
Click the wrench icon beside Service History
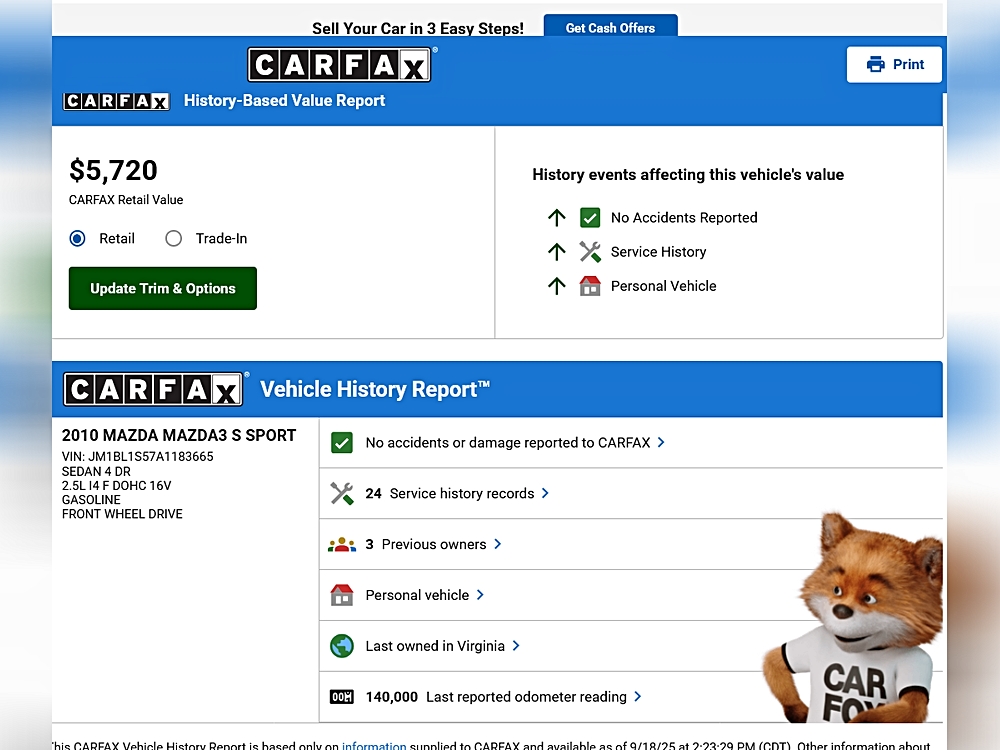(x=590, y=252)
